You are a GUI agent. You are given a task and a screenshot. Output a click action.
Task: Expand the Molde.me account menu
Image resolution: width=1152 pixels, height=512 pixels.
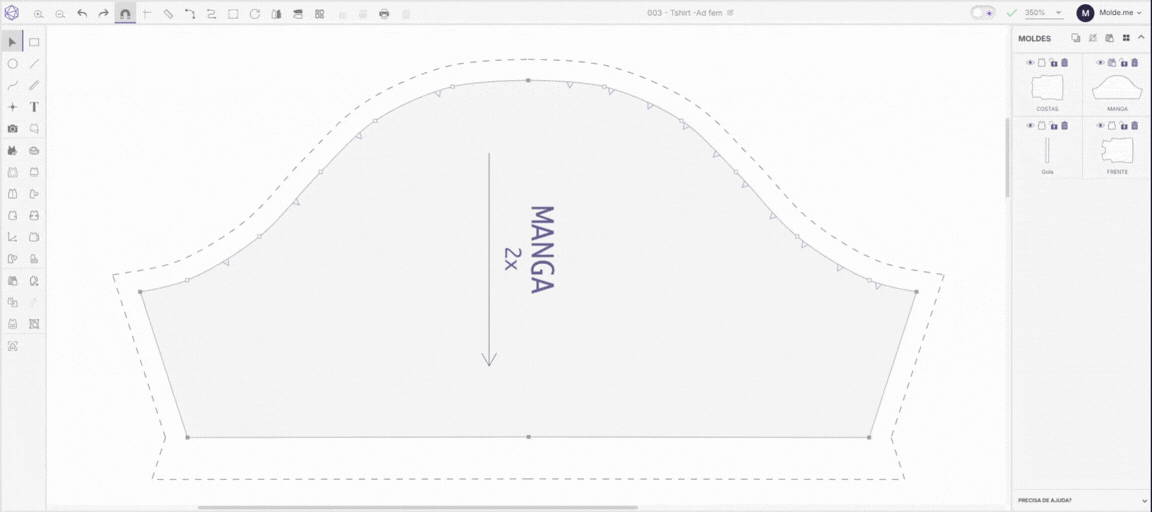[x=1109, y=12]
